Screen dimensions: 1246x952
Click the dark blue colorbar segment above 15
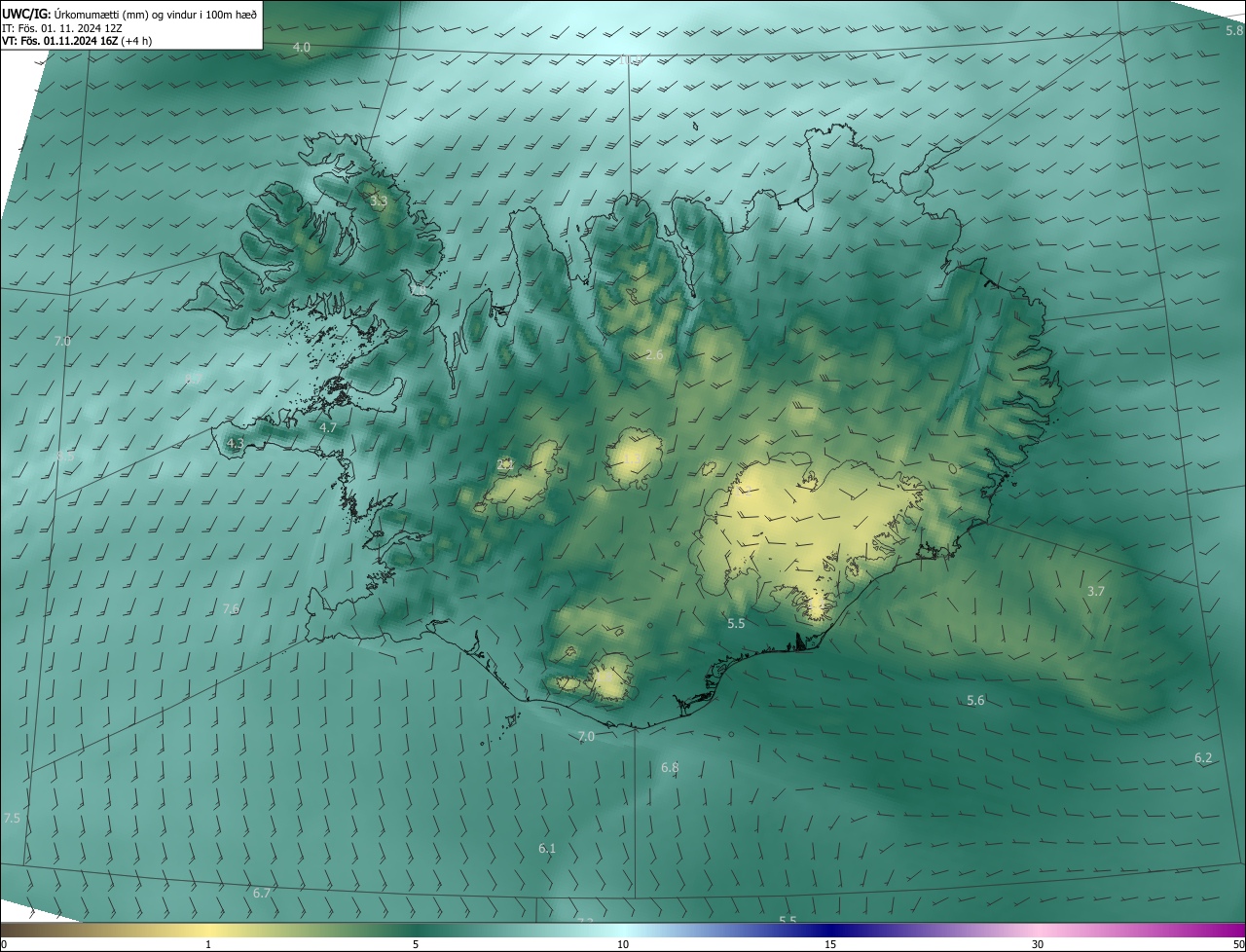pyautogui.click(x=830, y=930)
